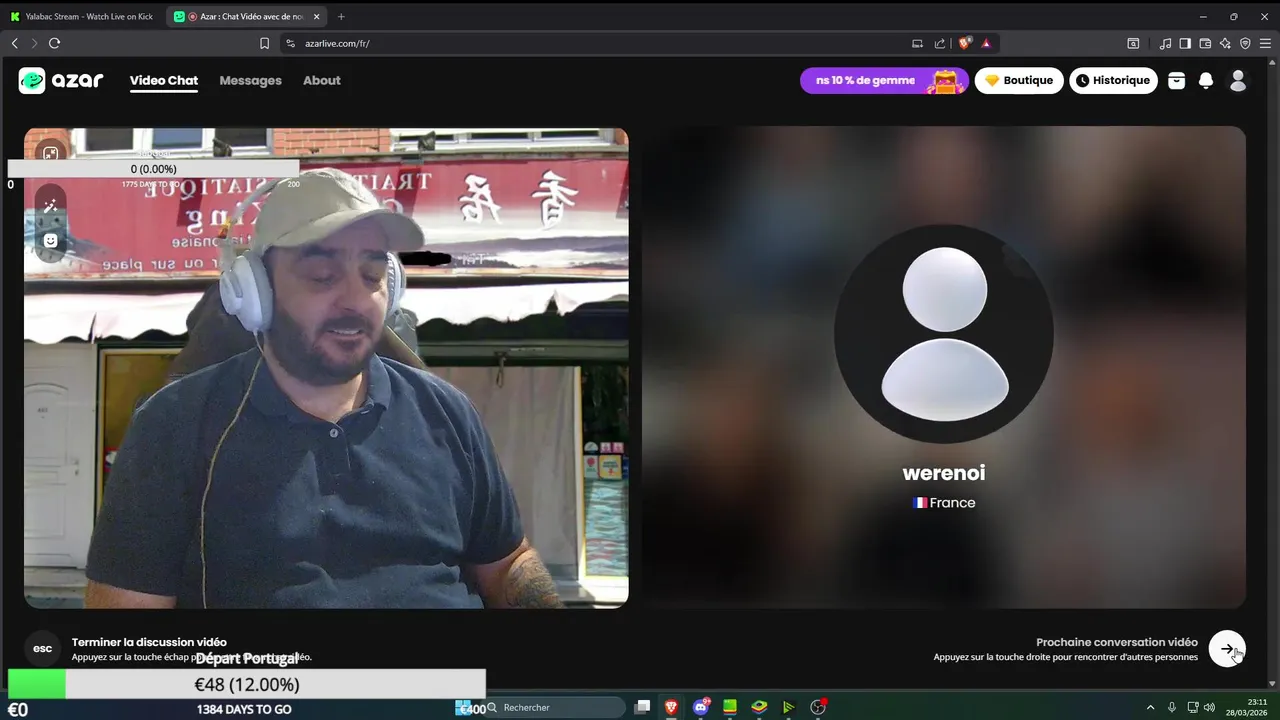The image size is (1280, 720).
Task: Click the 10% gemme promo banner
Action: (x=884, y=81)
